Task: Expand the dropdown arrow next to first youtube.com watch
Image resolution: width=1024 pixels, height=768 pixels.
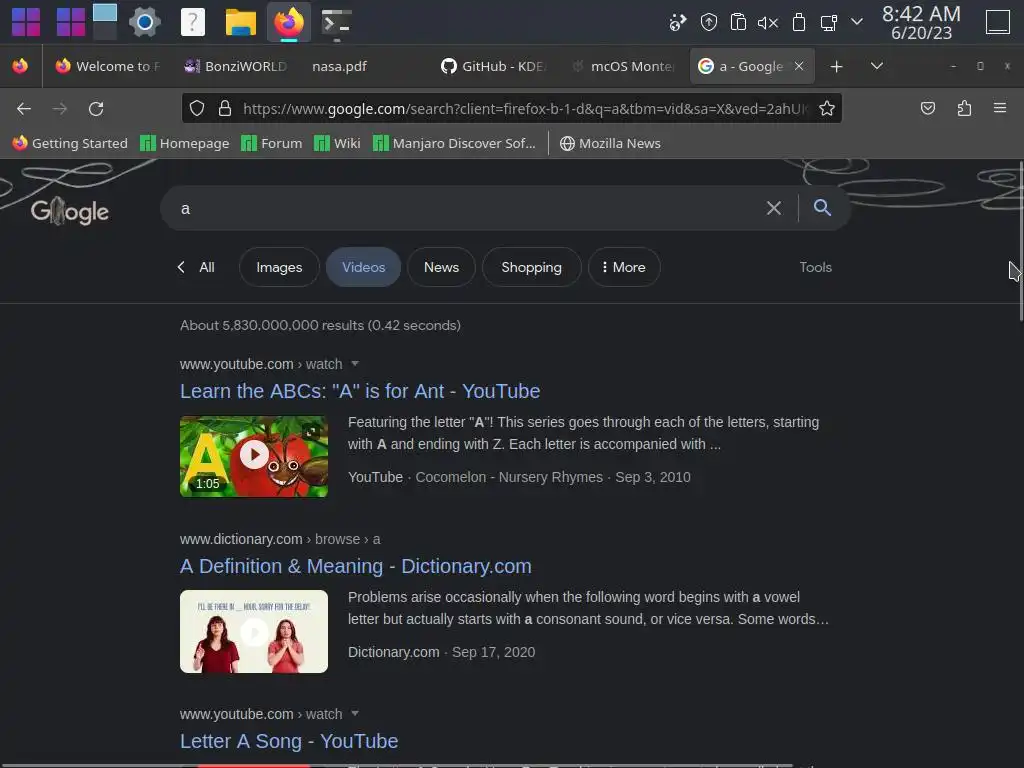Action: click(x=355, y=363)
